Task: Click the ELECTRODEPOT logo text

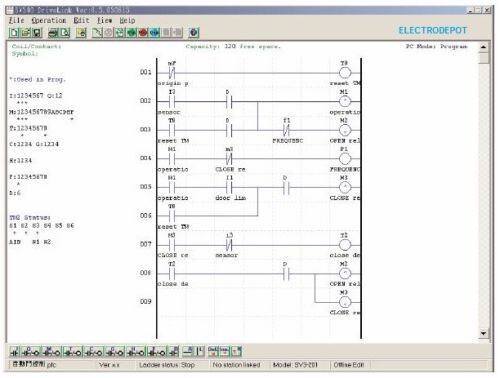Action: tap(433, 31)
